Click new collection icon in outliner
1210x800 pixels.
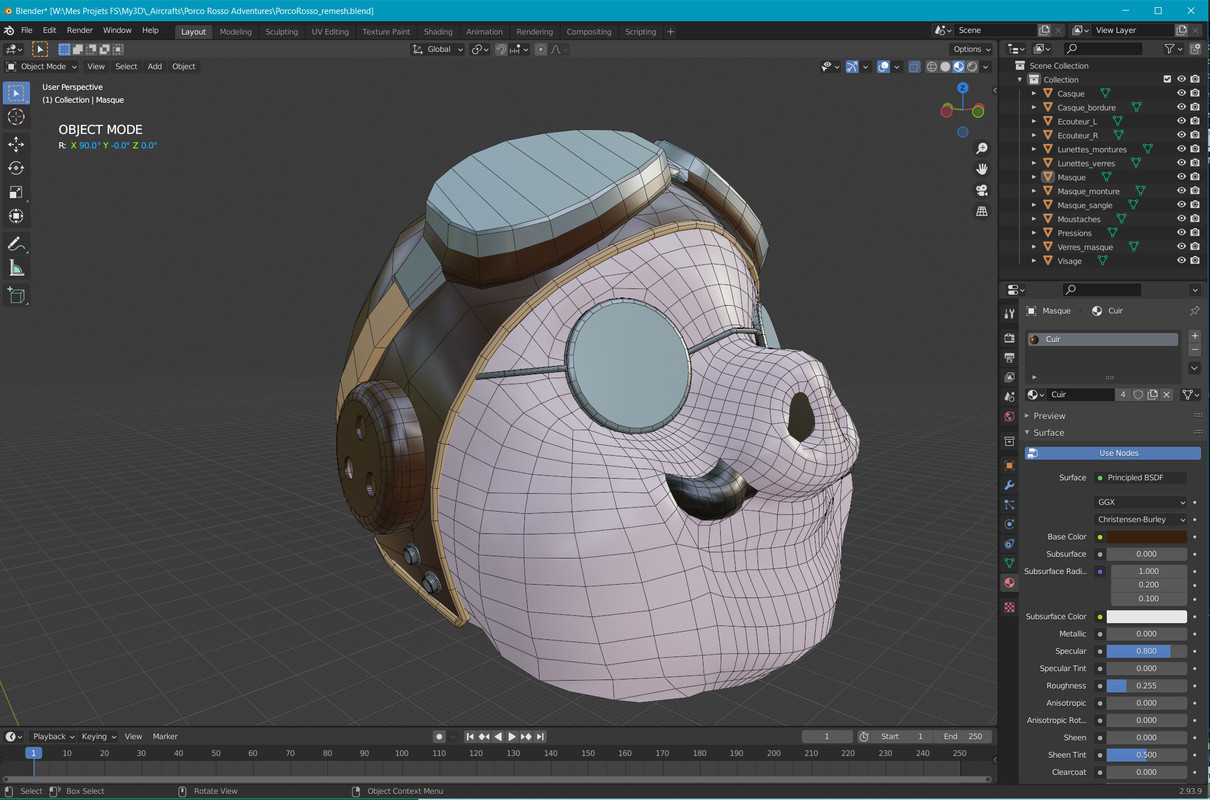tap(1195, 48)
